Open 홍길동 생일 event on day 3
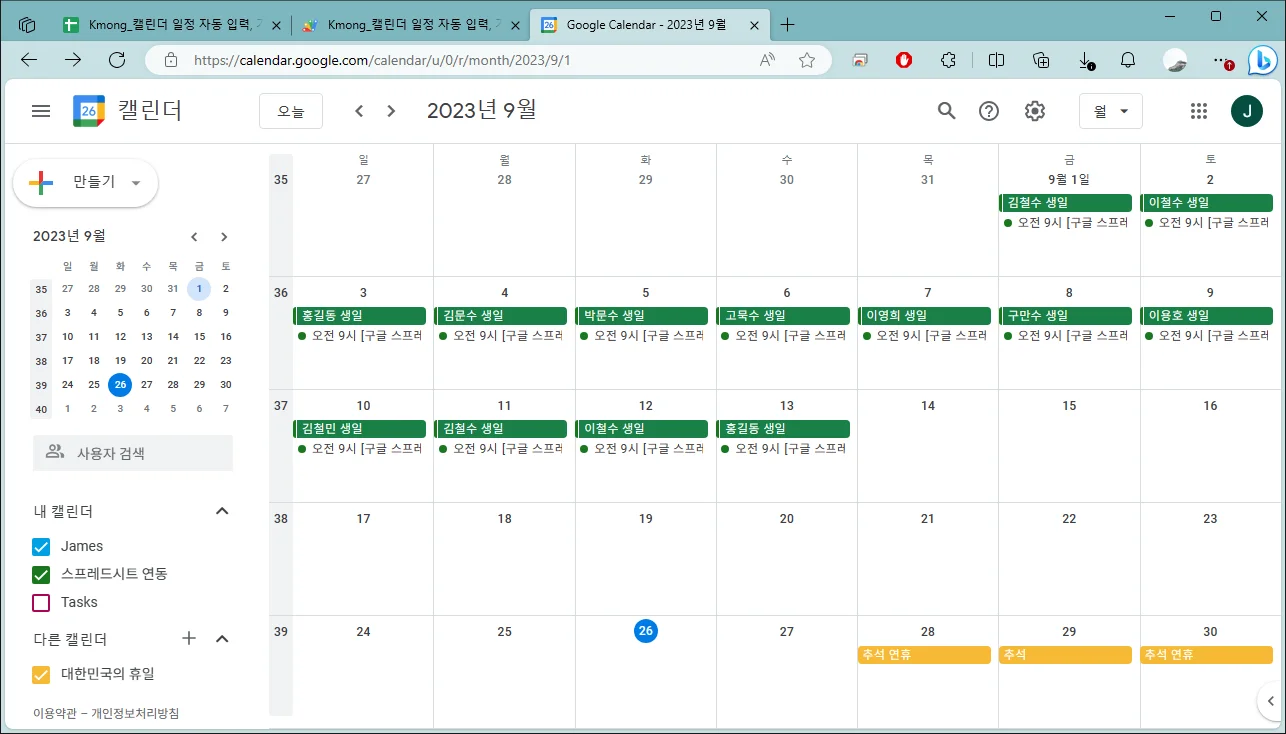The height and width of the screenshot is (734, 1286). tap(360, 315)
